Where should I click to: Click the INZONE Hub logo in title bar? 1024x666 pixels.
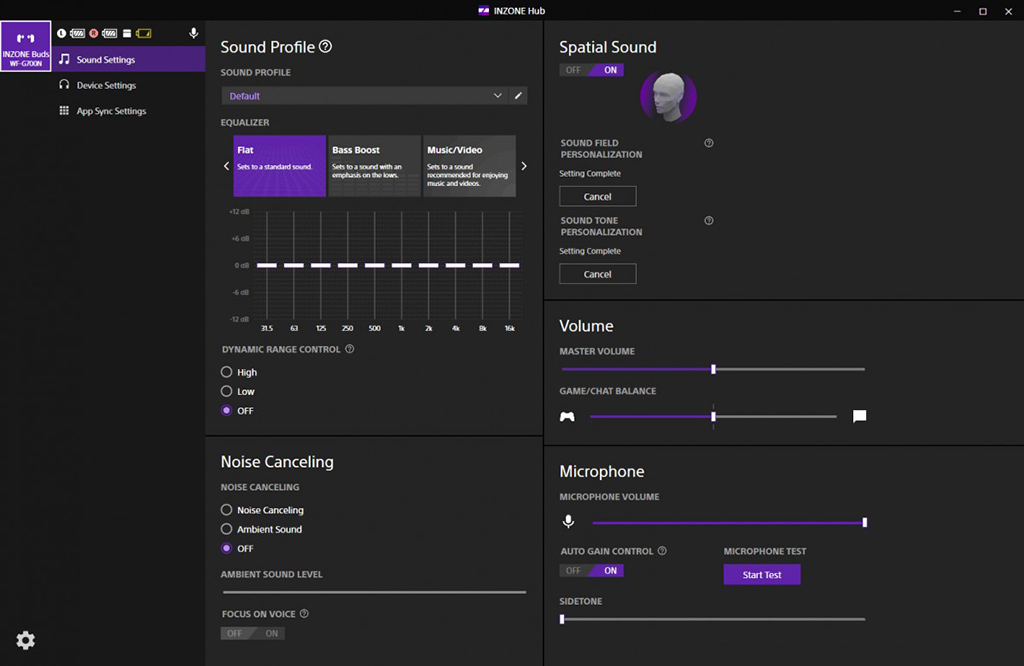click(484, 10)
